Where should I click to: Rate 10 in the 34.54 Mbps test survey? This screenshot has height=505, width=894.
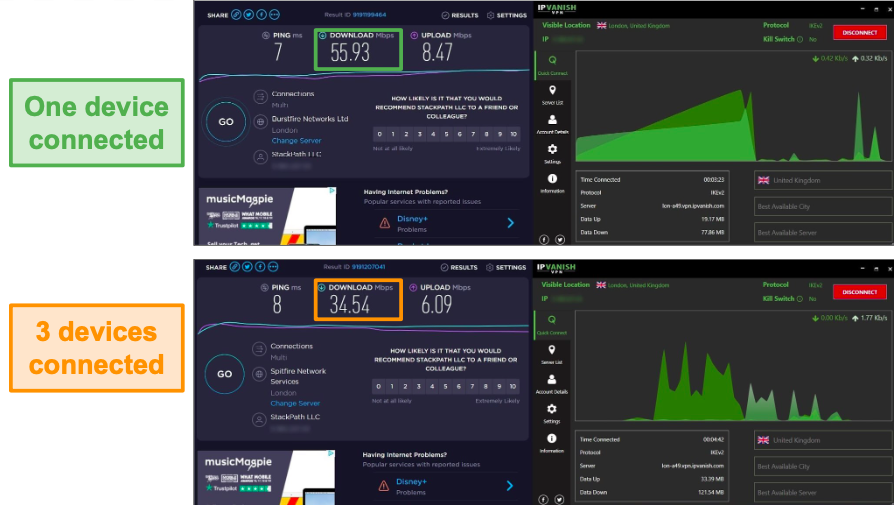(513, 386)
